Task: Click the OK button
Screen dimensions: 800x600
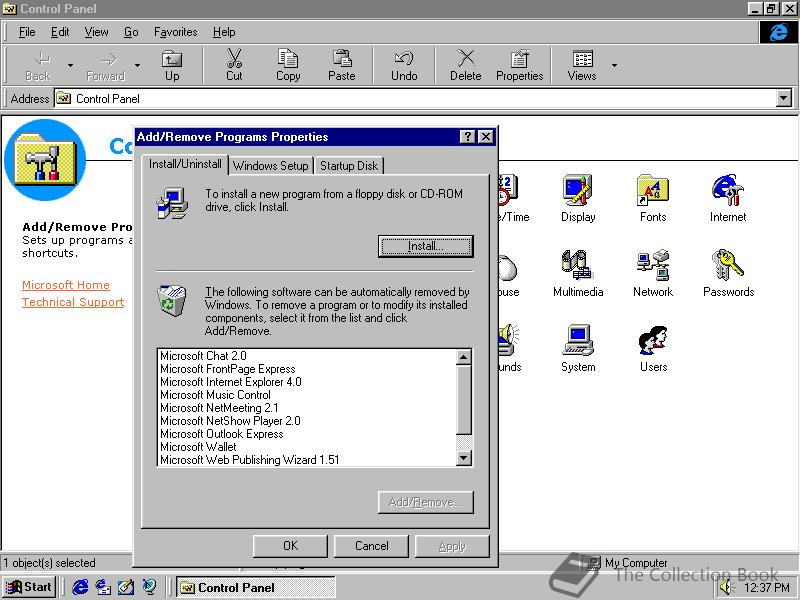Action: tap(290, 546)
